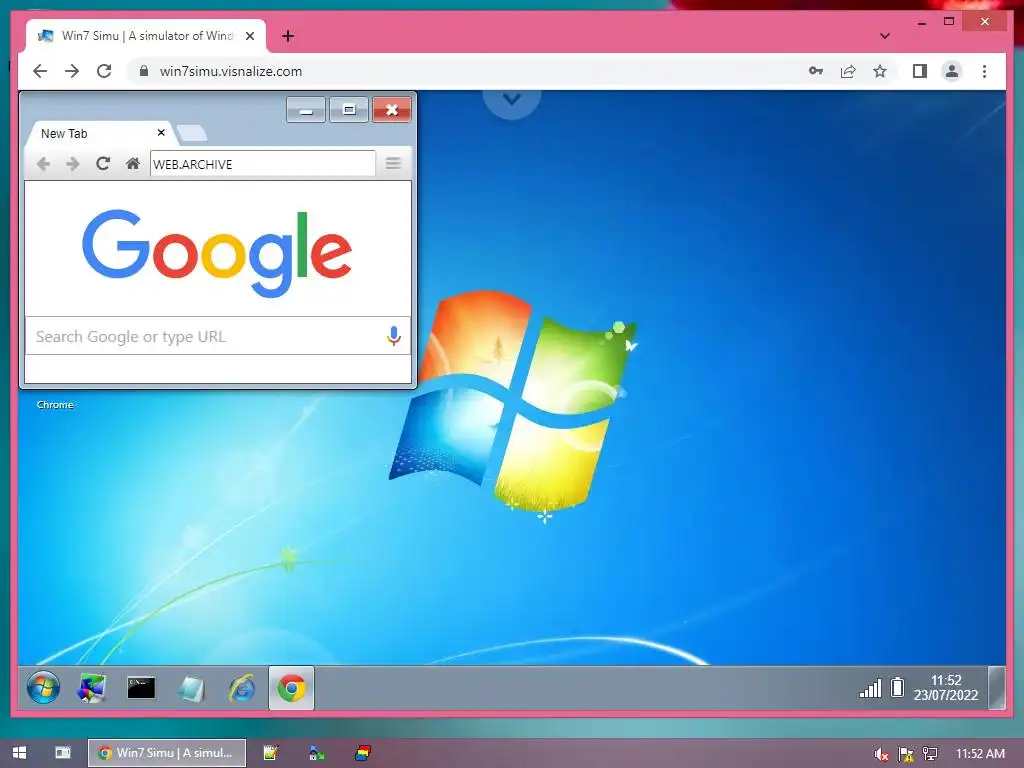Viewport: 1024px width, 768px height.
Task: Click back arrow in simulated Chrome
Action: pyautogui.click(x=44, y=163)
